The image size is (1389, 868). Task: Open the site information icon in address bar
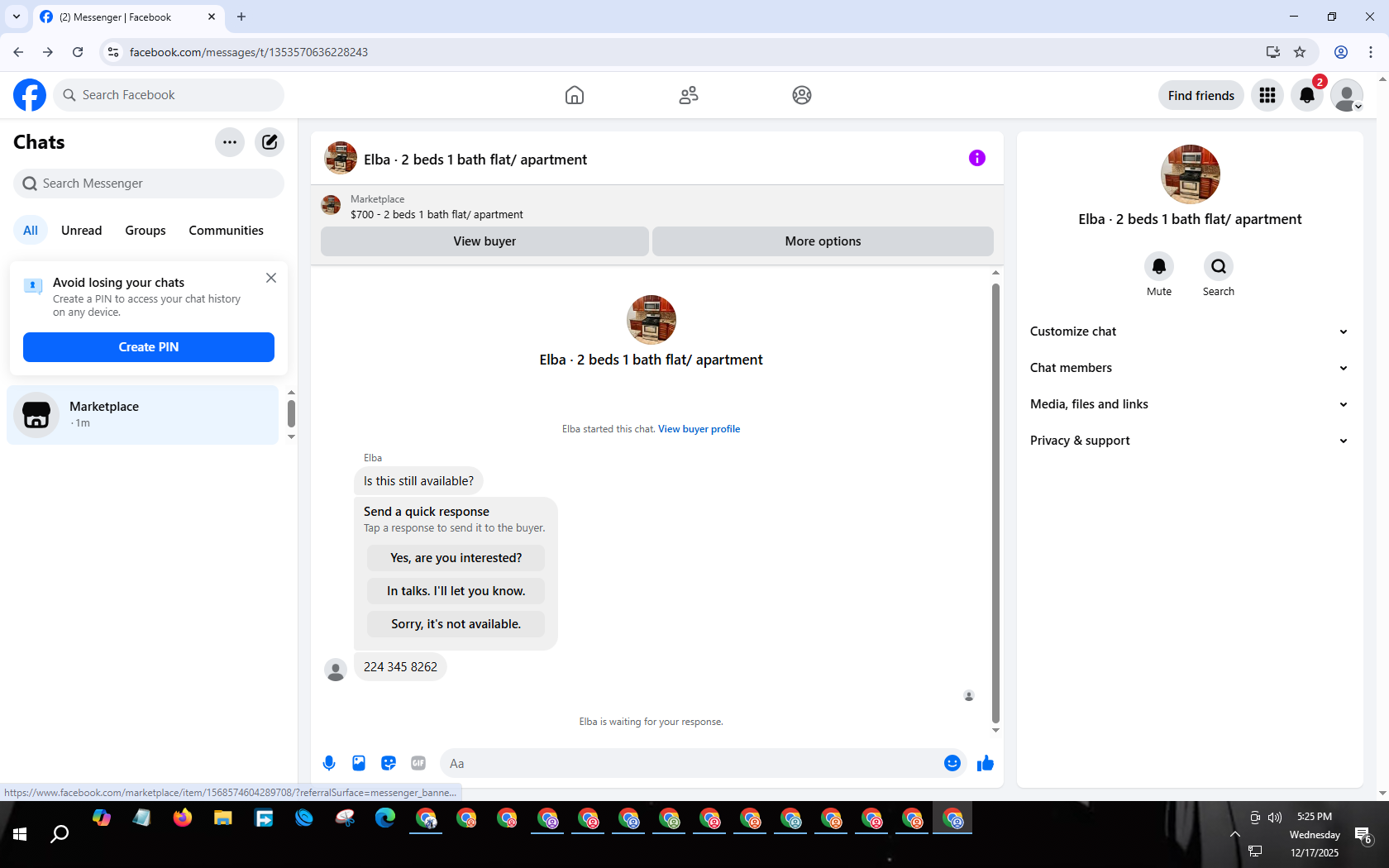[113, 52]
